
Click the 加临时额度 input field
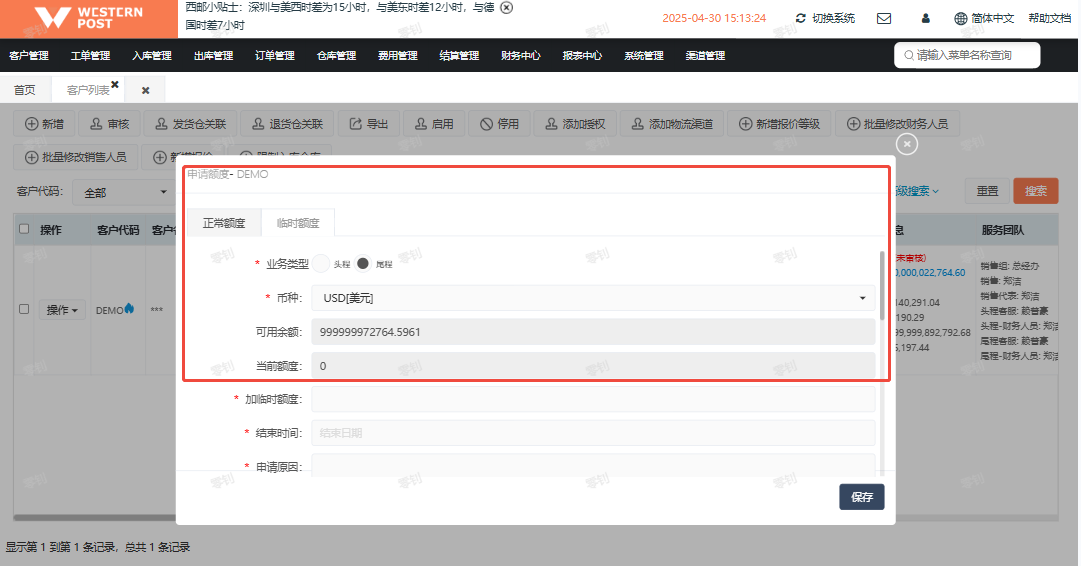(593, 399)
